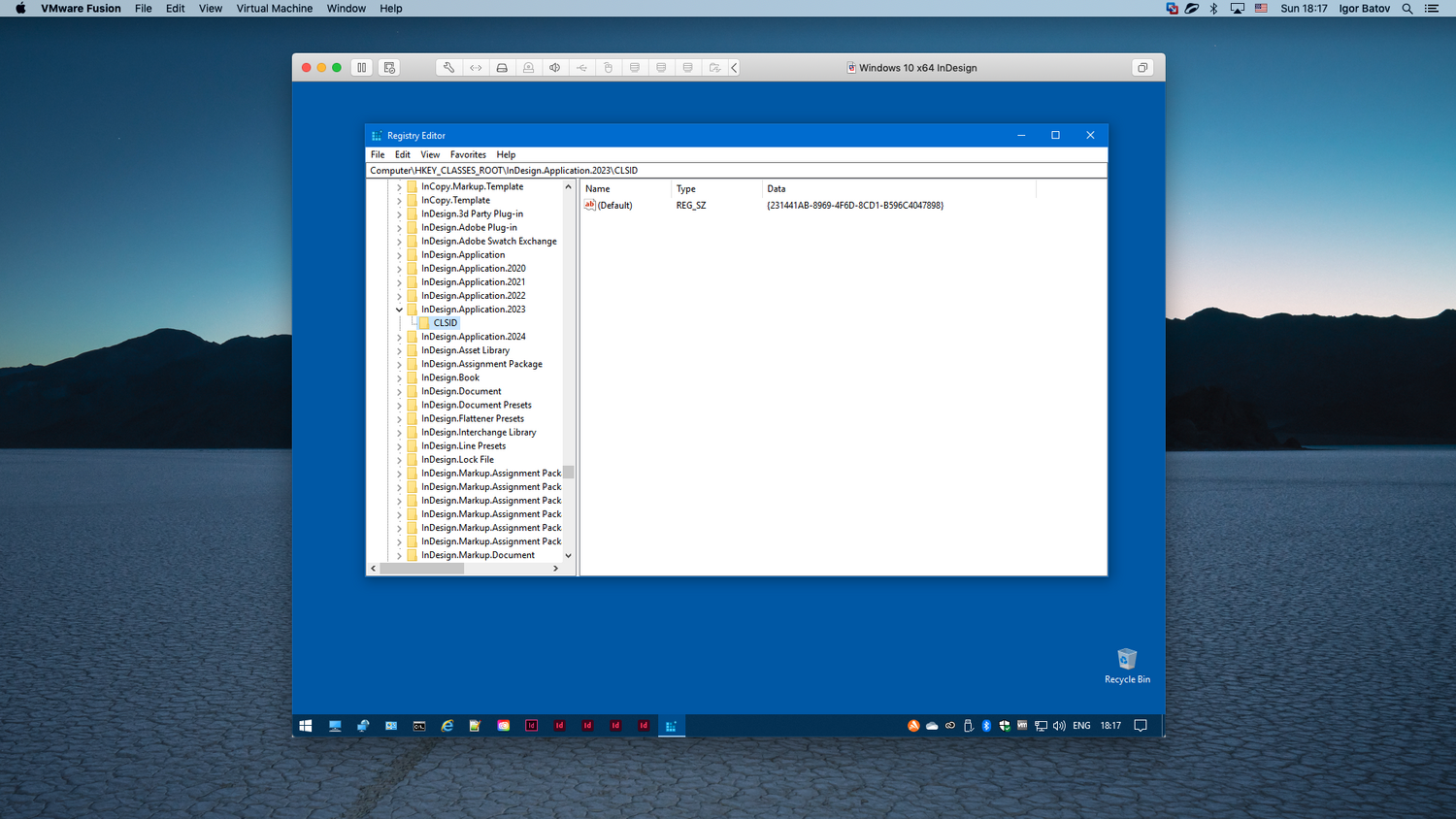This screenshot has width=1456, height=819.
Task: Open Command Prompt from the taskbar
Action: coord(419,726)
